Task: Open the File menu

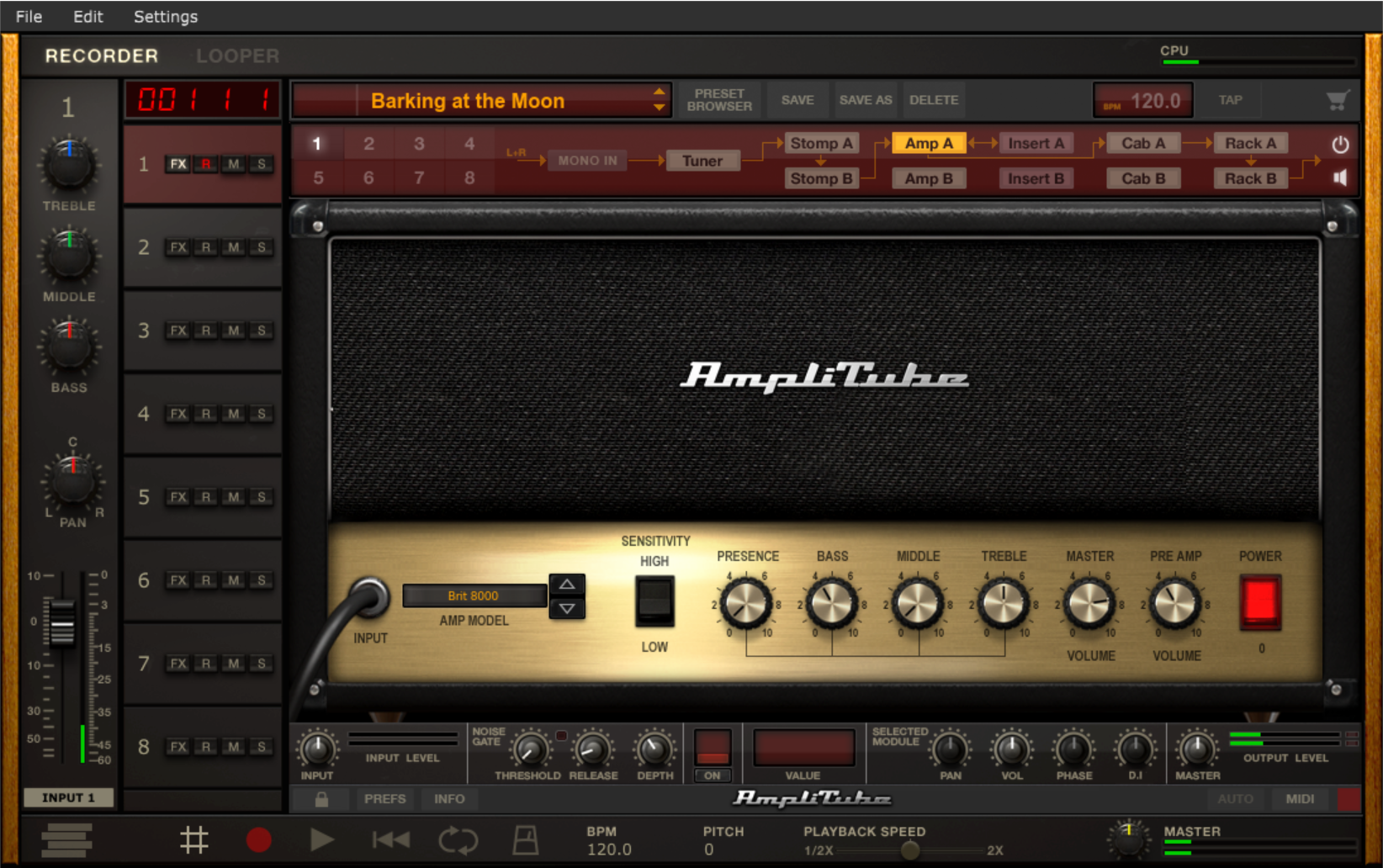Action: tap(29, 17)
